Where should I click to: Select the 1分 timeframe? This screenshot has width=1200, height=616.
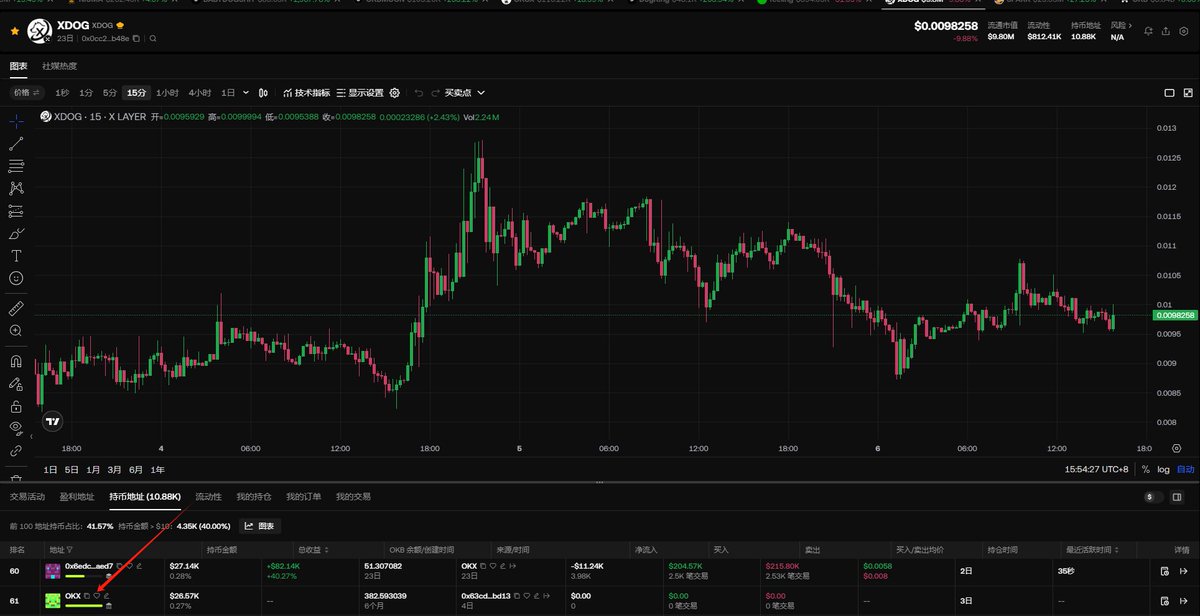click(x=86, y=93)
